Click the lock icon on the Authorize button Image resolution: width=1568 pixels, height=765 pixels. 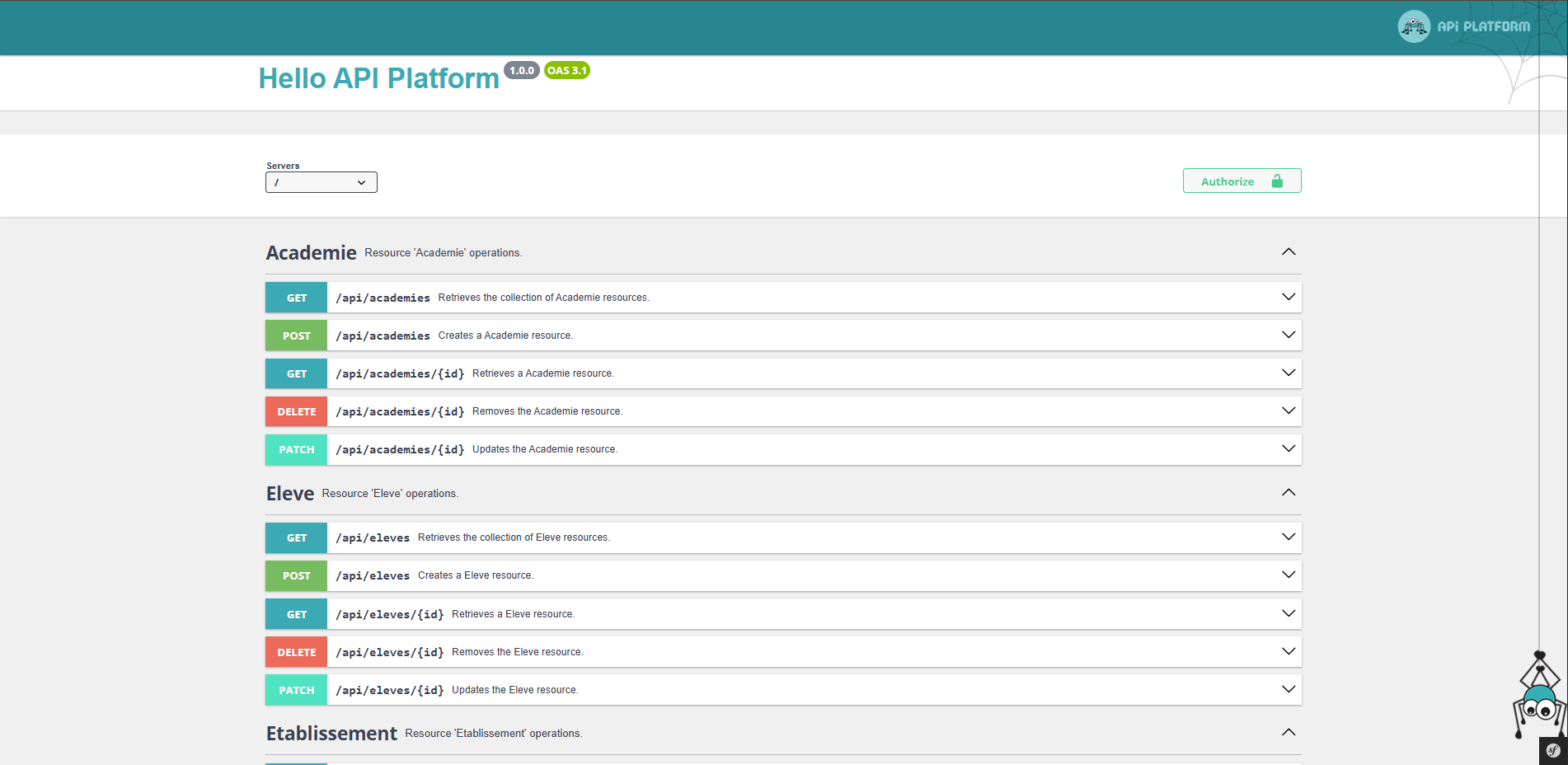click(1277, 181)
